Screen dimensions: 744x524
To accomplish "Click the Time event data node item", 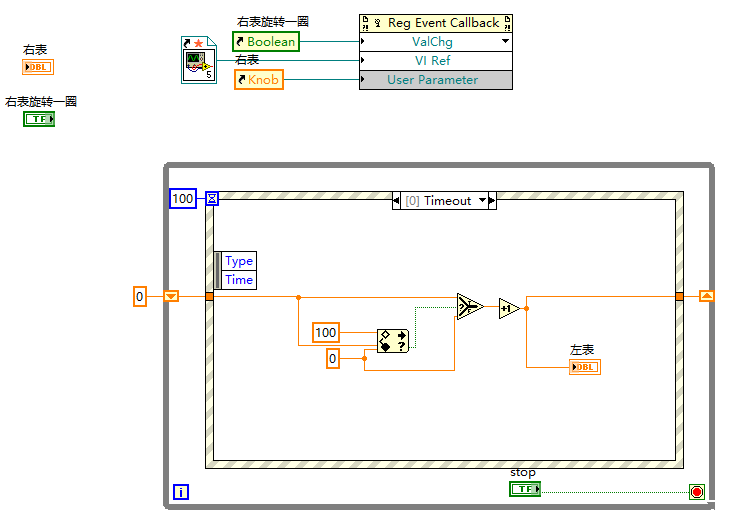I will [239, 280].
